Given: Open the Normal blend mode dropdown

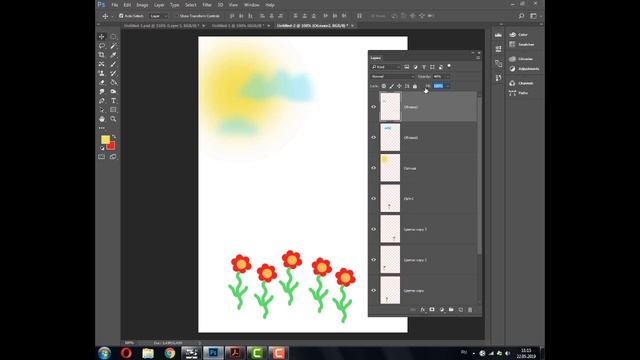Looking at the screenshot, I should [392, 76].
